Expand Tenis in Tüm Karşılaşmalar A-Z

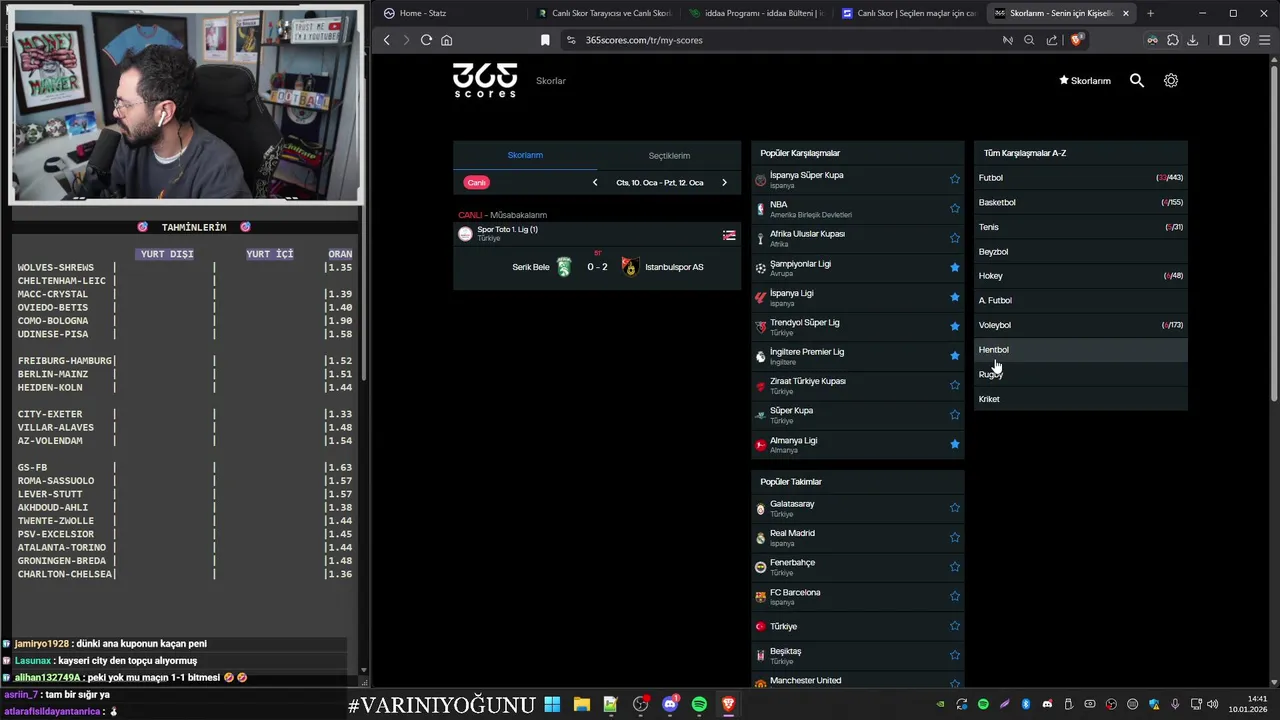[1081, 227]
